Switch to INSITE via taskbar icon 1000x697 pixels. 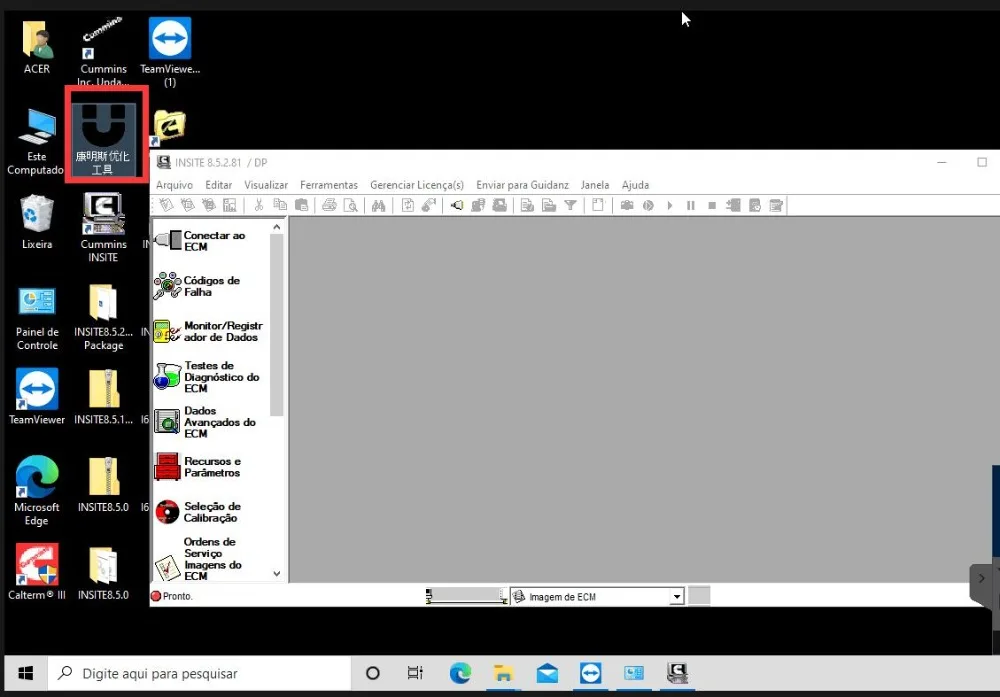coord(677,673)
